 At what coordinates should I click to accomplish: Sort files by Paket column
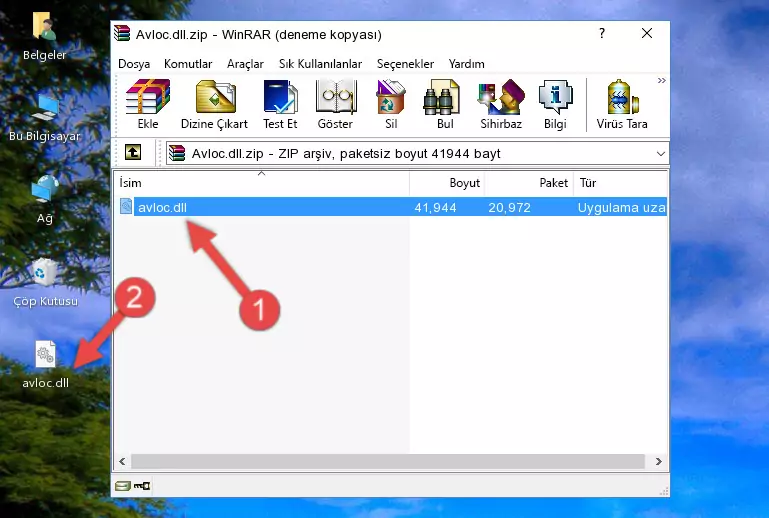point(529,183)
